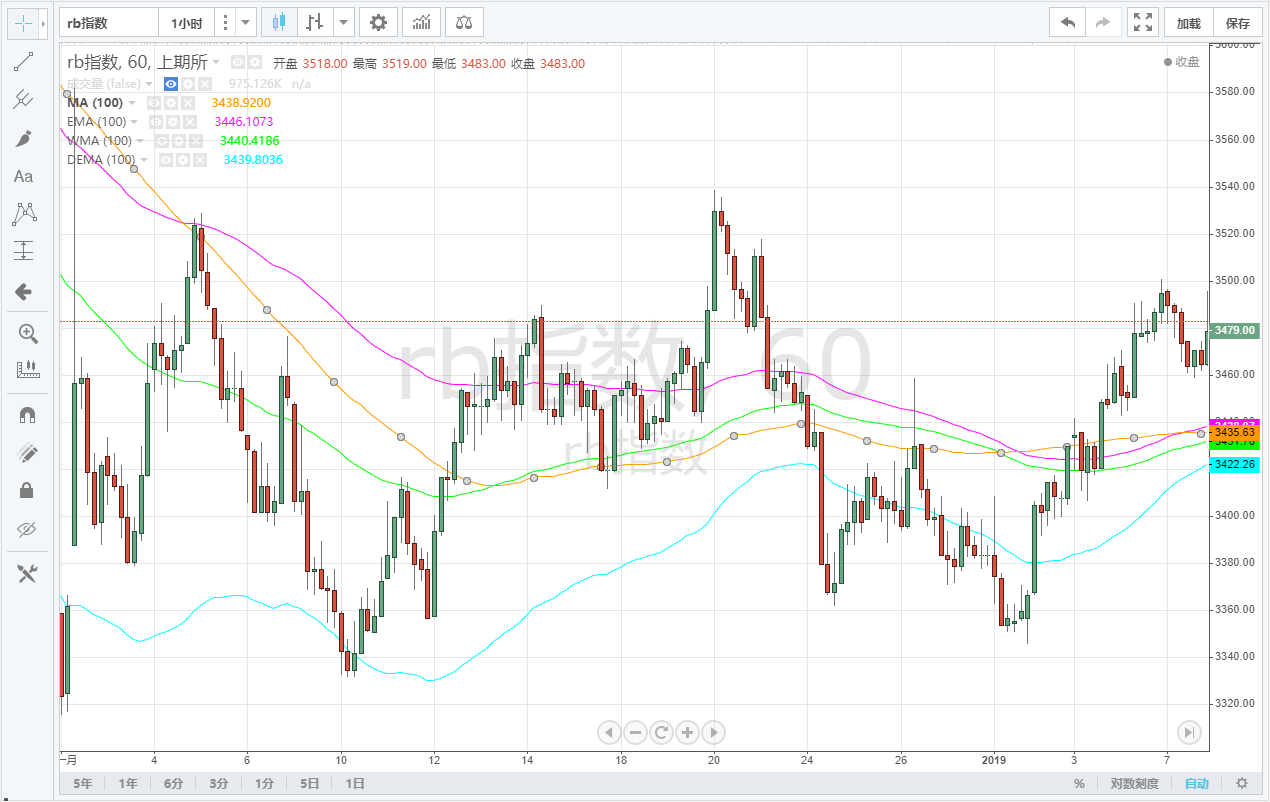
Task: Expand the WMA (100) legend dropdown
Action: (x=142, y=141)
